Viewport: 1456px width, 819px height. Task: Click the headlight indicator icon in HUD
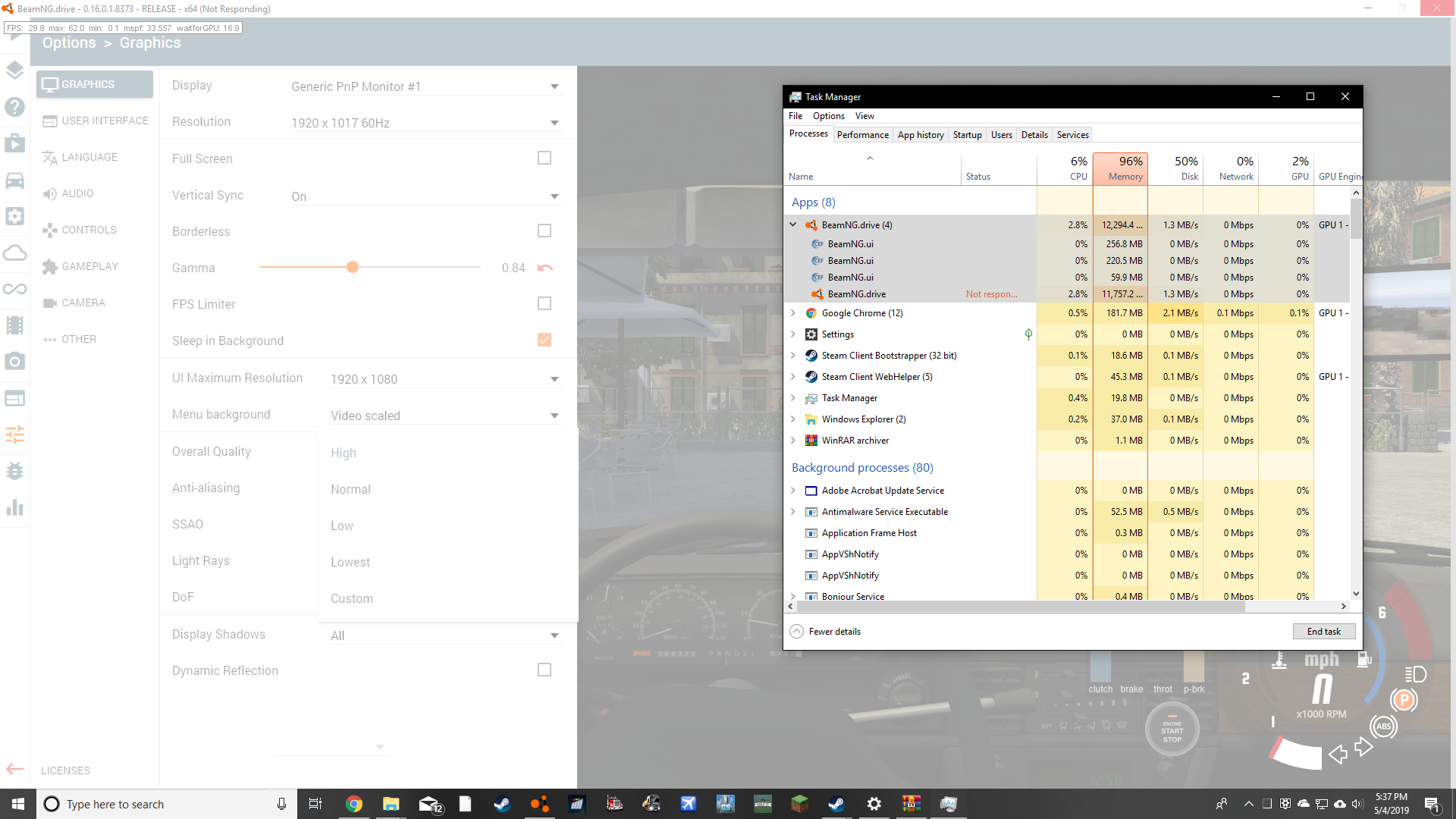click(x=1415, y=674)
